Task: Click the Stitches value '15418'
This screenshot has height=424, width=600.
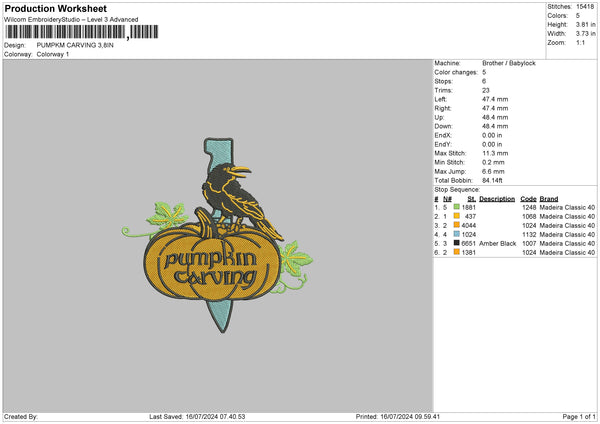Action: point(585,7)
